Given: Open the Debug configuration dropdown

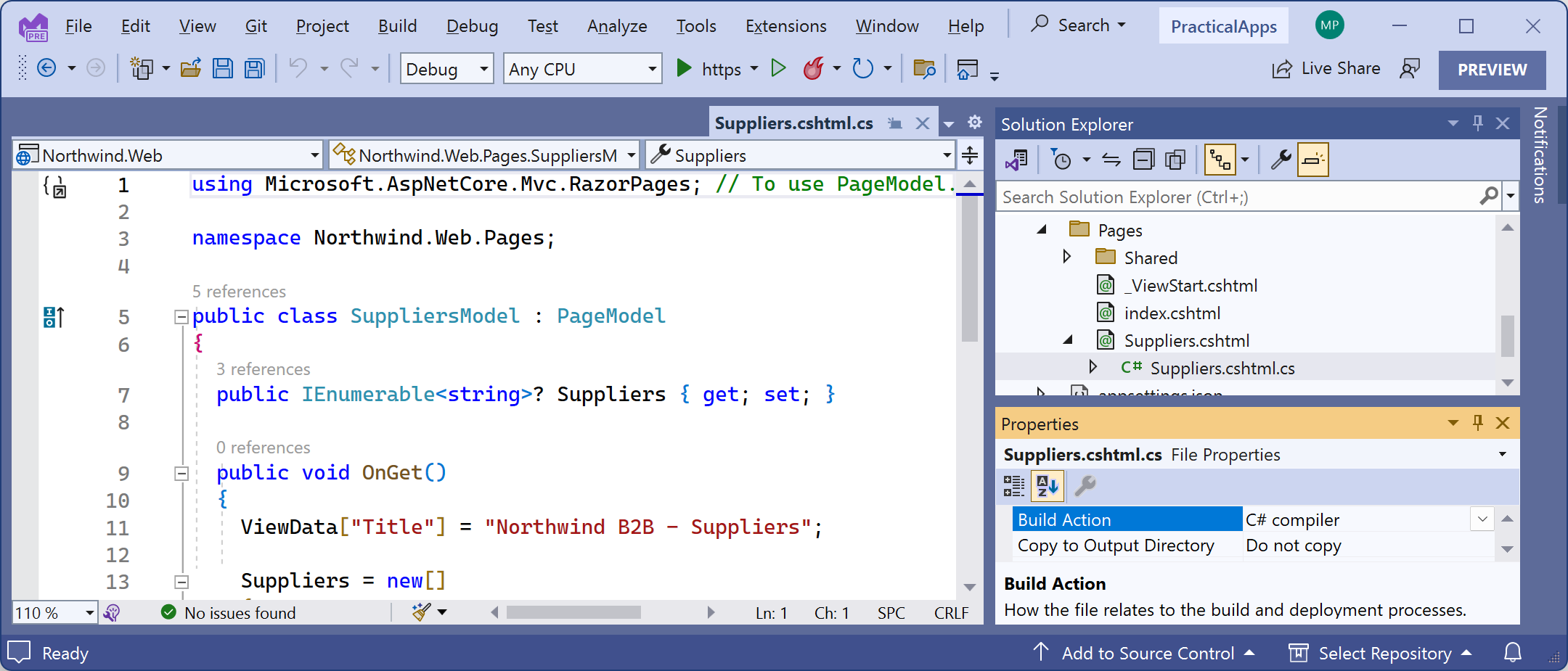Looking at the screenshot, I should click(447, 69).
